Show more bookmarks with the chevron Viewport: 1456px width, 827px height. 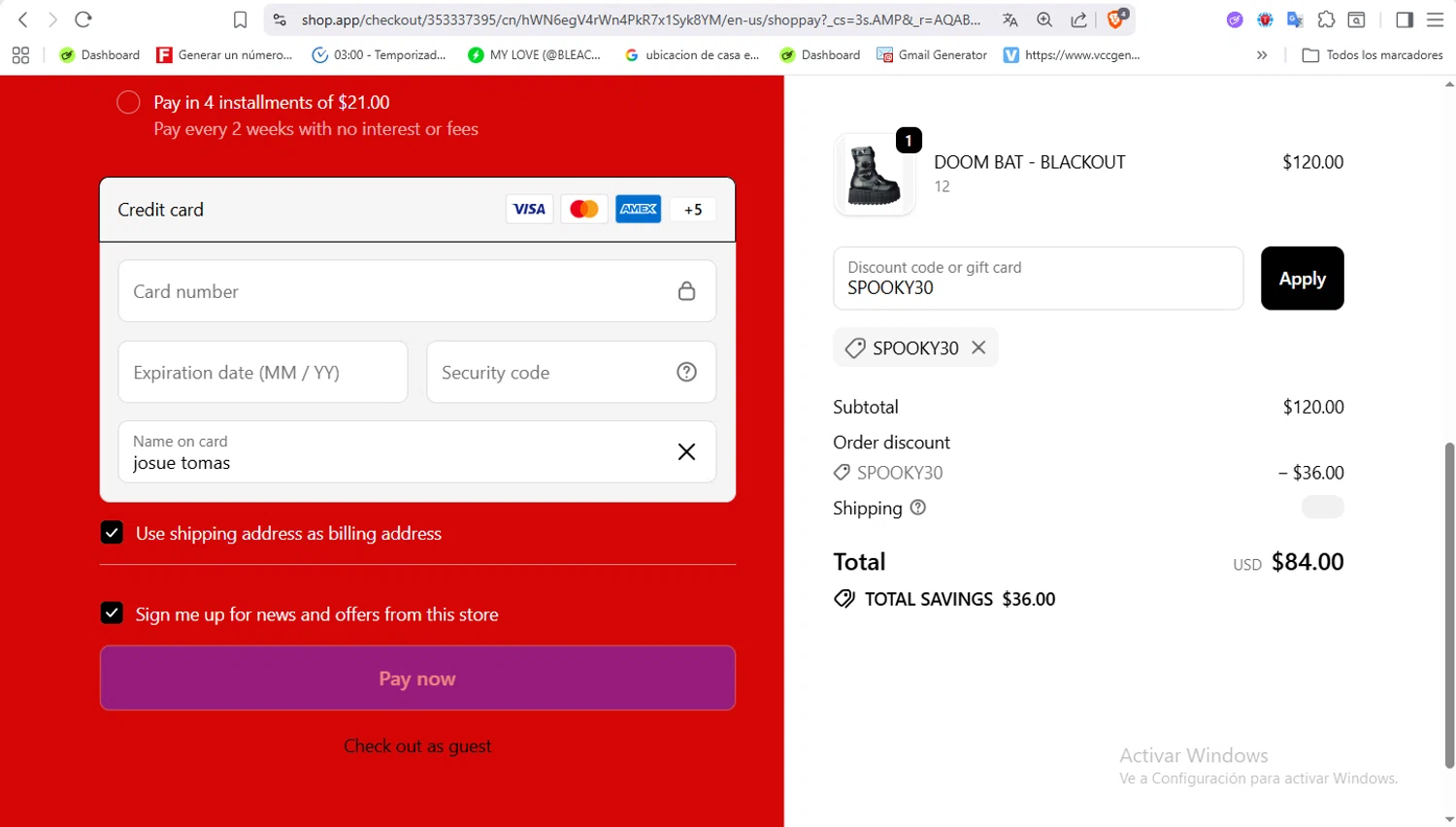[1262, 55]
